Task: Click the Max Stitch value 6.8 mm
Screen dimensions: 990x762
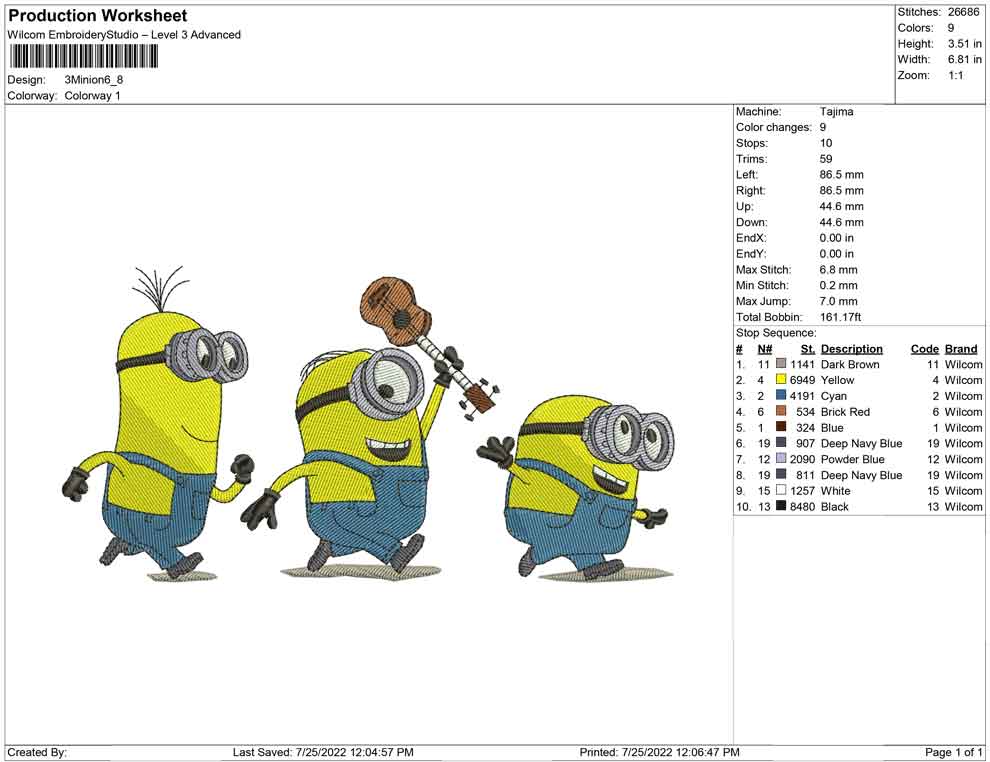Action: (838, 270)
